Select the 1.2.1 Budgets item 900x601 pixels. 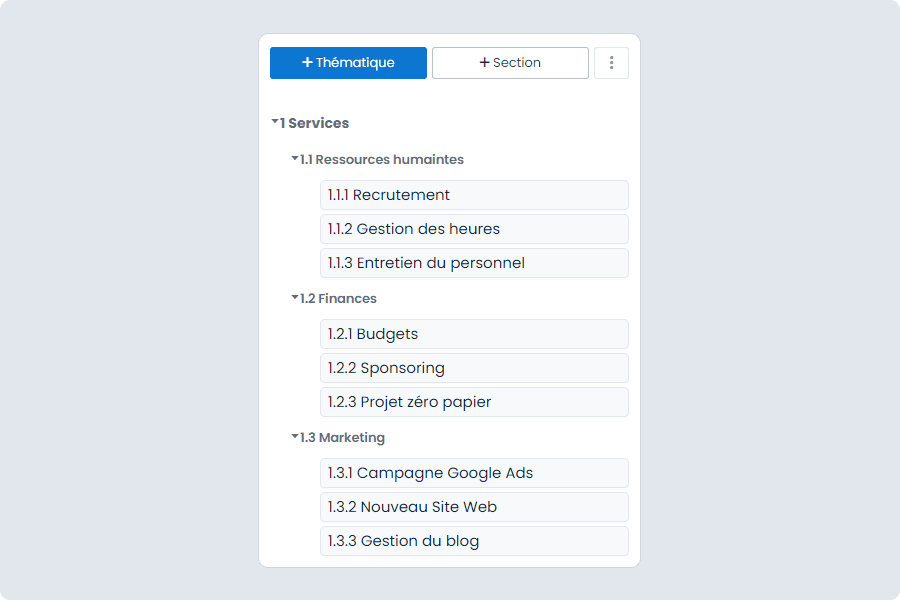point(474,334)
